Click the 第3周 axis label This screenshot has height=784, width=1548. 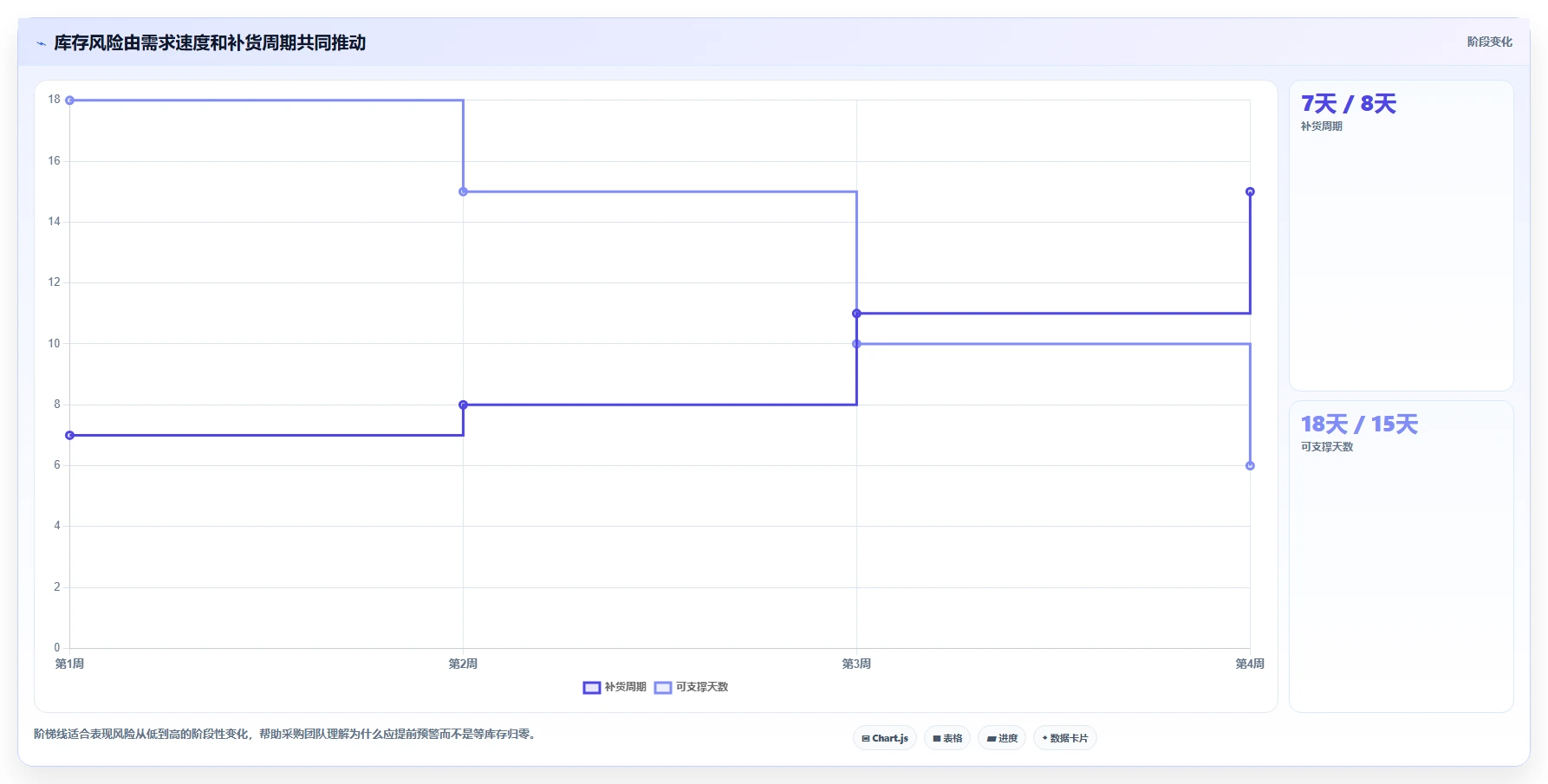(856, 664)
